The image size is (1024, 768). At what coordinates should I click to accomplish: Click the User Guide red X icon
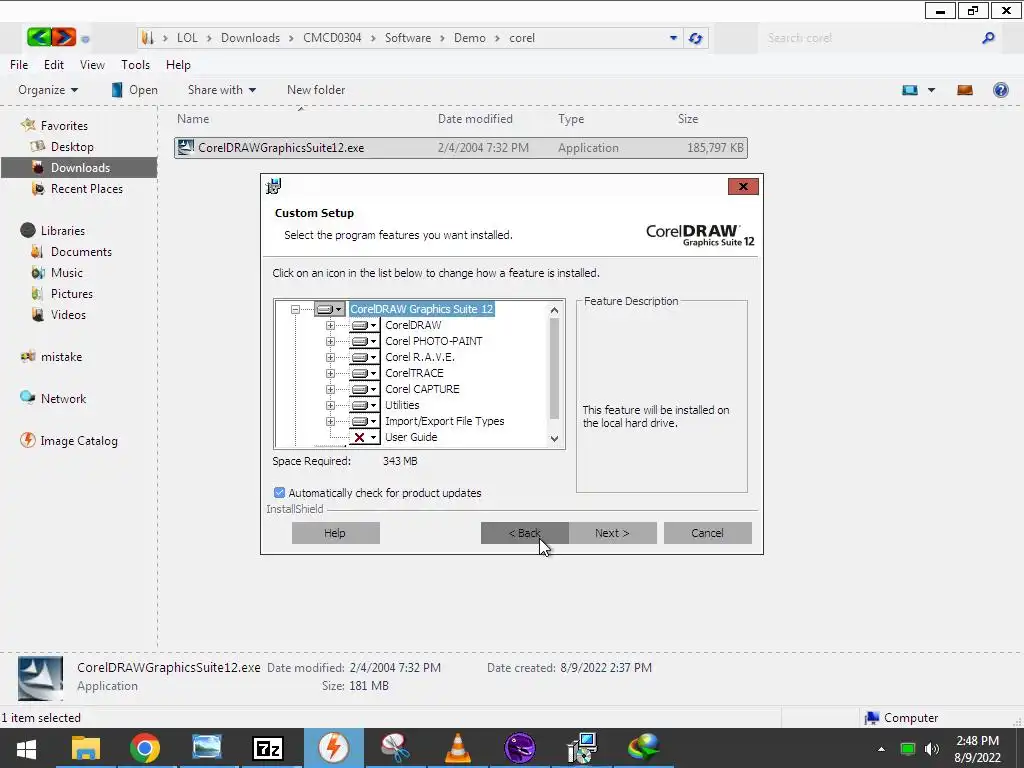359,438
